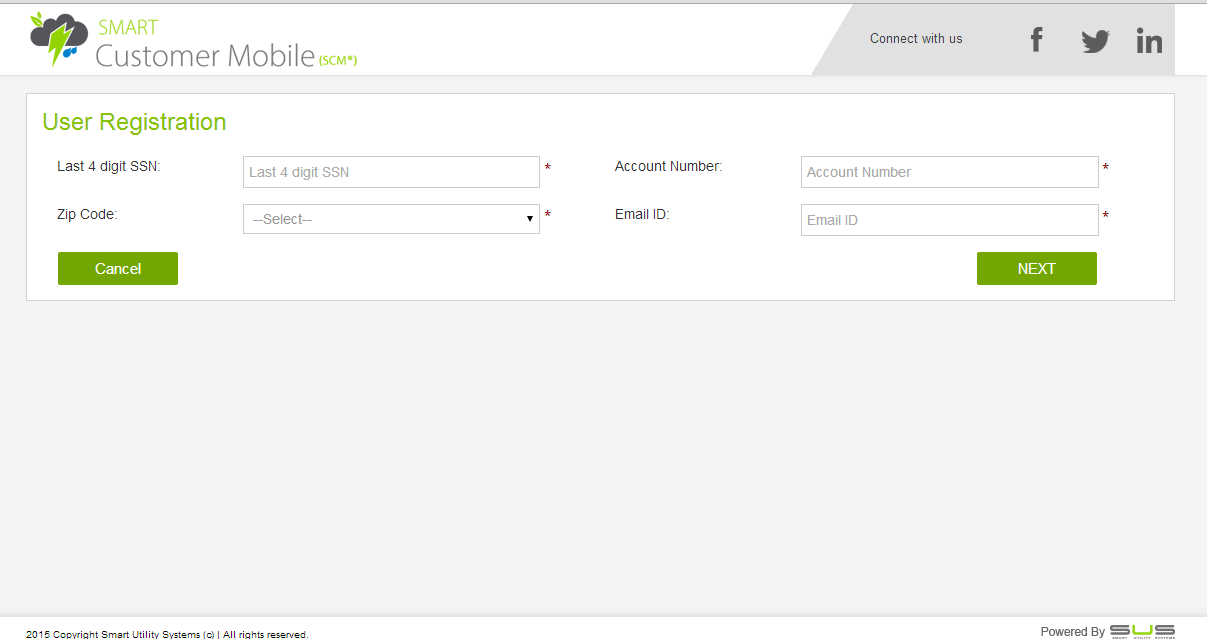Open the Facebook page icon
1207x639 pixels.
coord(1036,40)
